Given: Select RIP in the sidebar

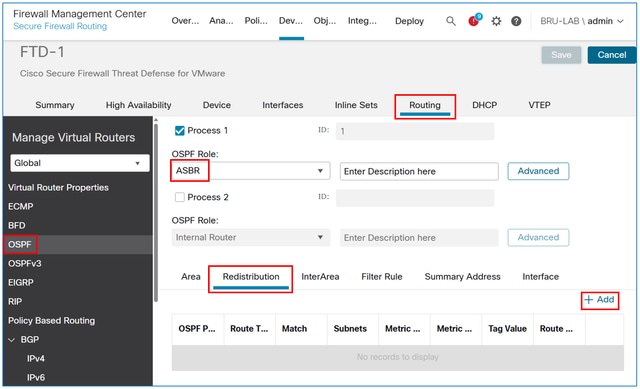Looking at the screenshot, I should pyautogui.click(x=15, y=301).
